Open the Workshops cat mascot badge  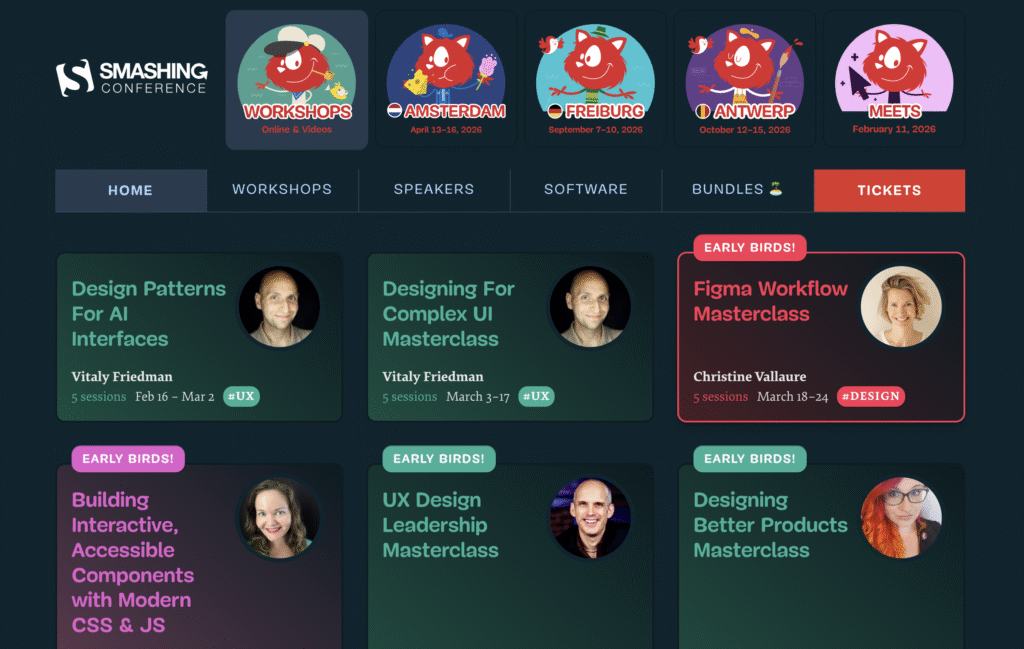(296, 80)
